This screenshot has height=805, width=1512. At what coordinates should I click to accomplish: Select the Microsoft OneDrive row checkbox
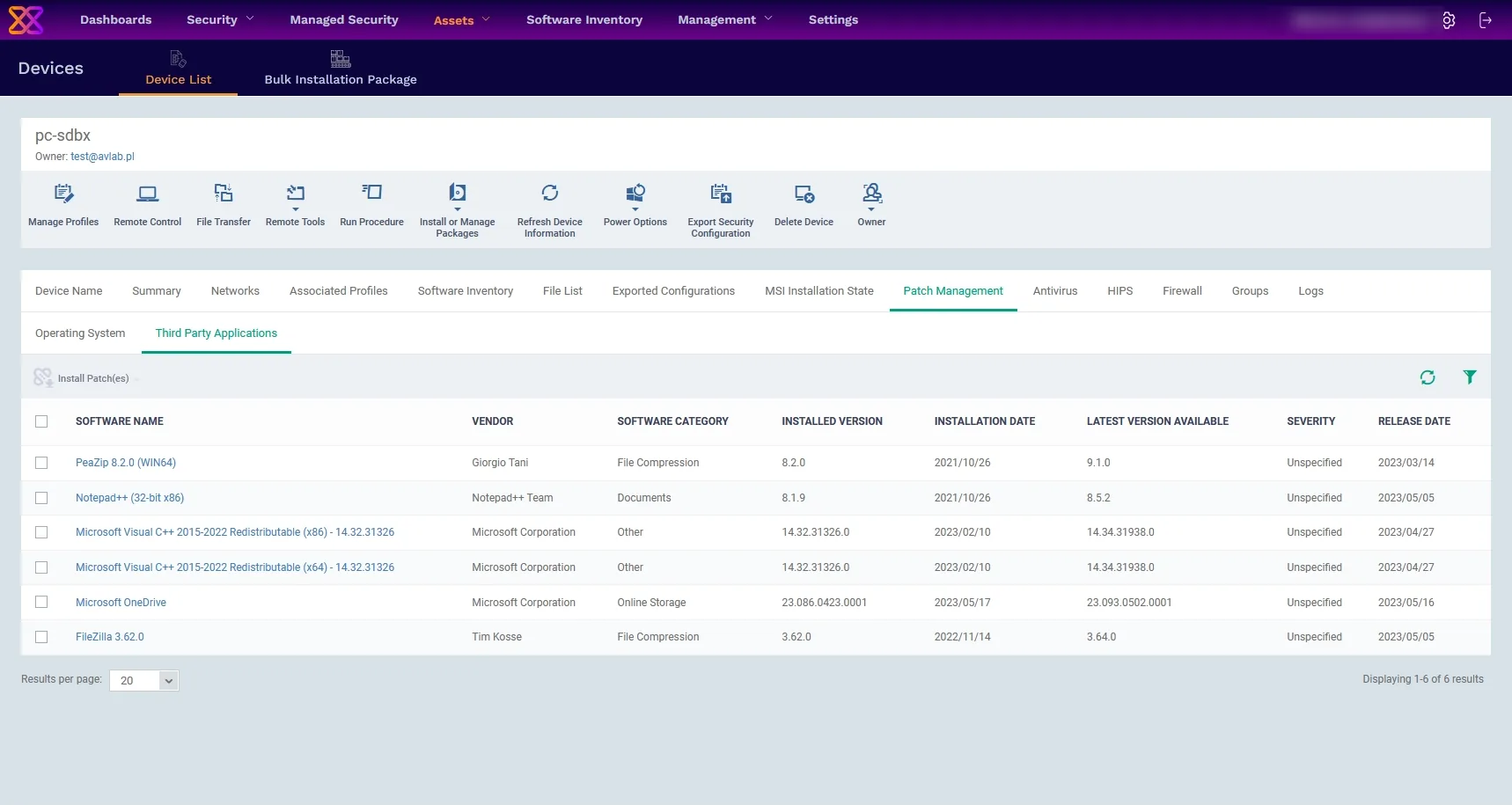(41, 602)
